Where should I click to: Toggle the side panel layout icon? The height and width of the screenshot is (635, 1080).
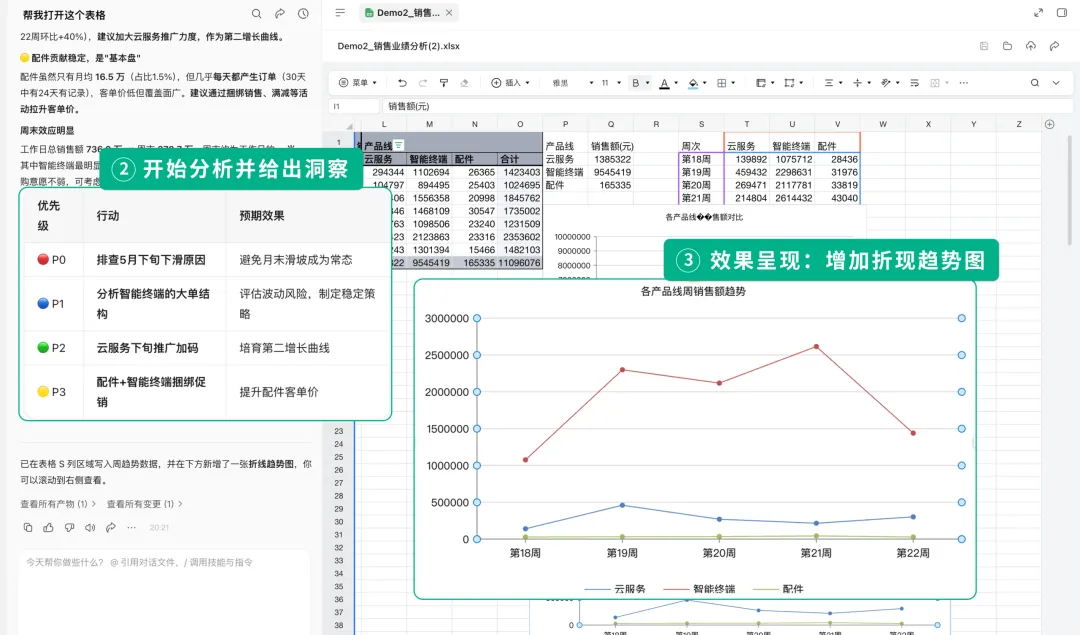click(x=1062, y=13)
